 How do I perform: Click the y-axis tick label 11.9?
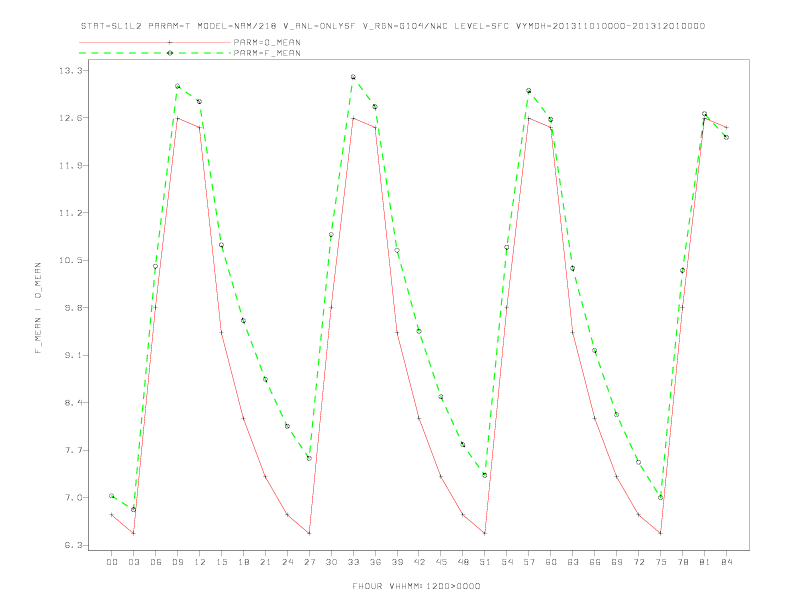[x=70, y=166]
